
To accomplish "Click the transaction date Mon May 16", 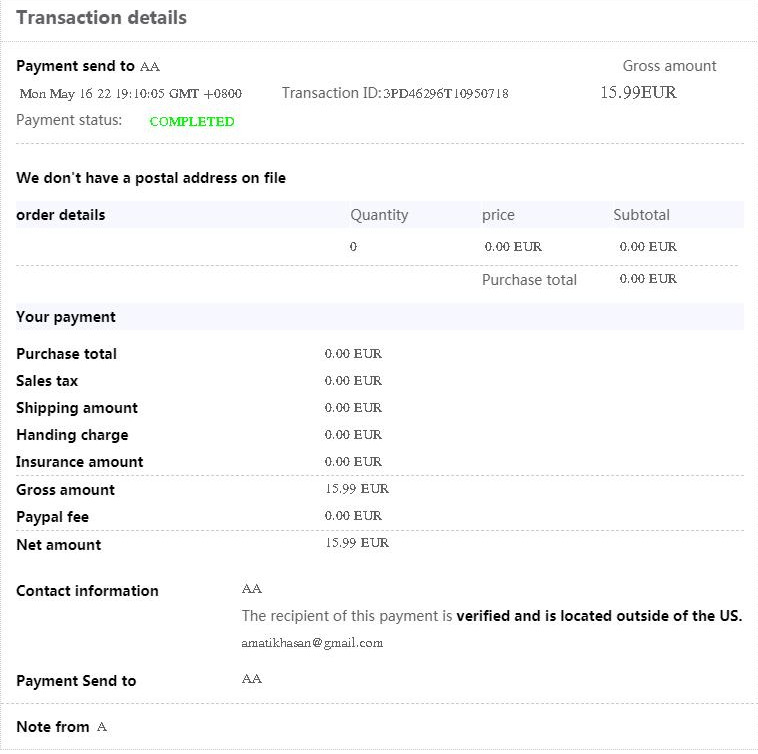I will click(x=131, y=94).
